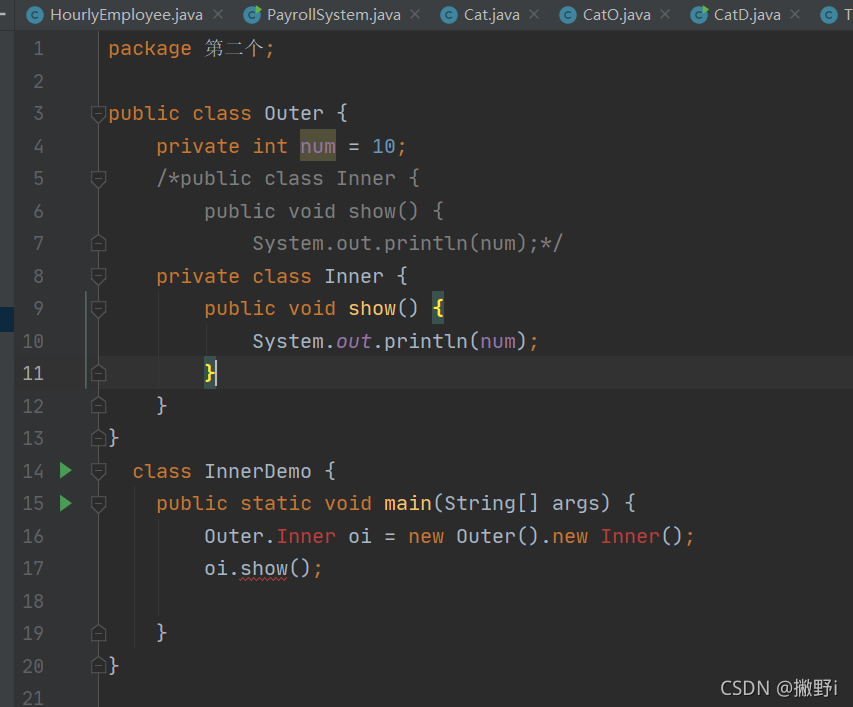Collapse the Outer class fold on line 3
853x707 pixels.
pyautogui.click(x=98, y=114)
